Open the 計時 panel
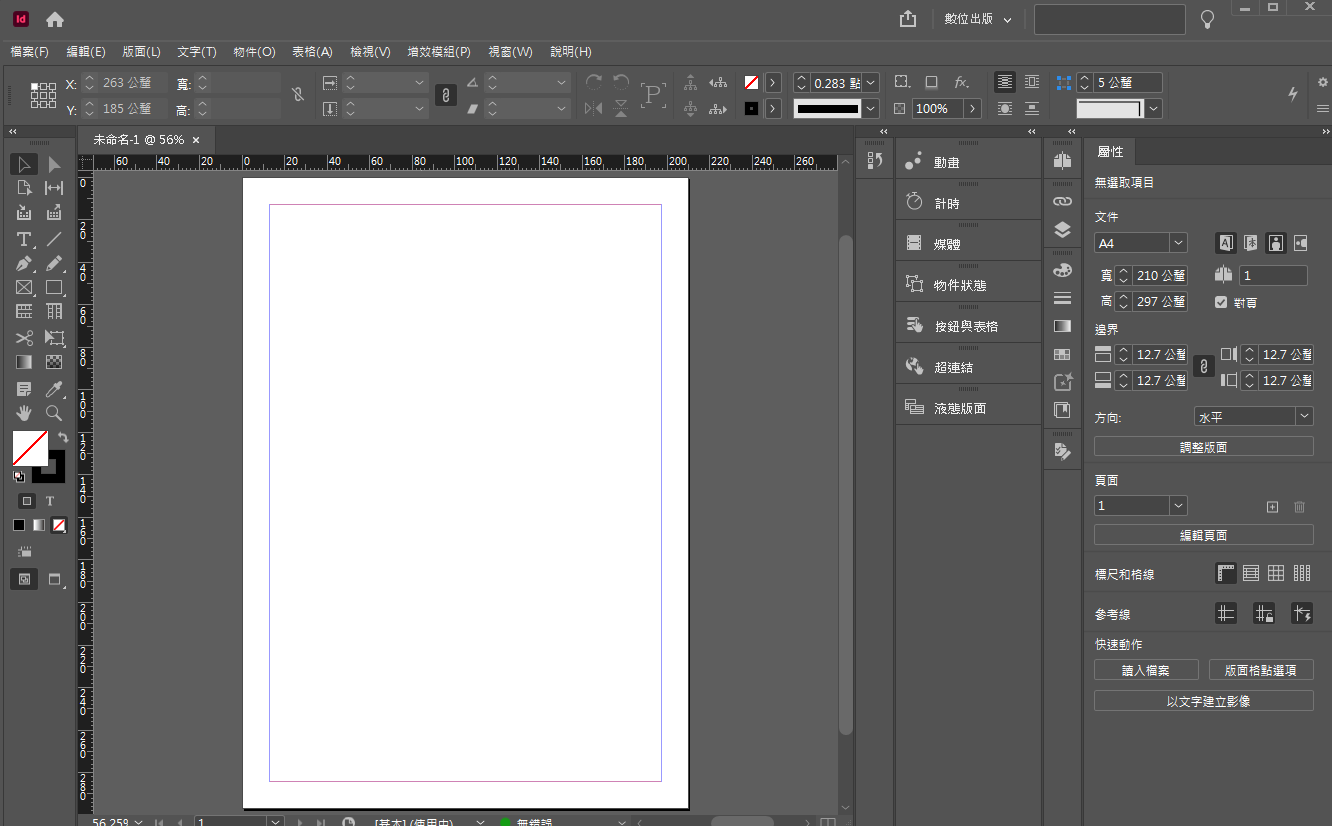This screenshot has height=826, width=1332. 969,203
